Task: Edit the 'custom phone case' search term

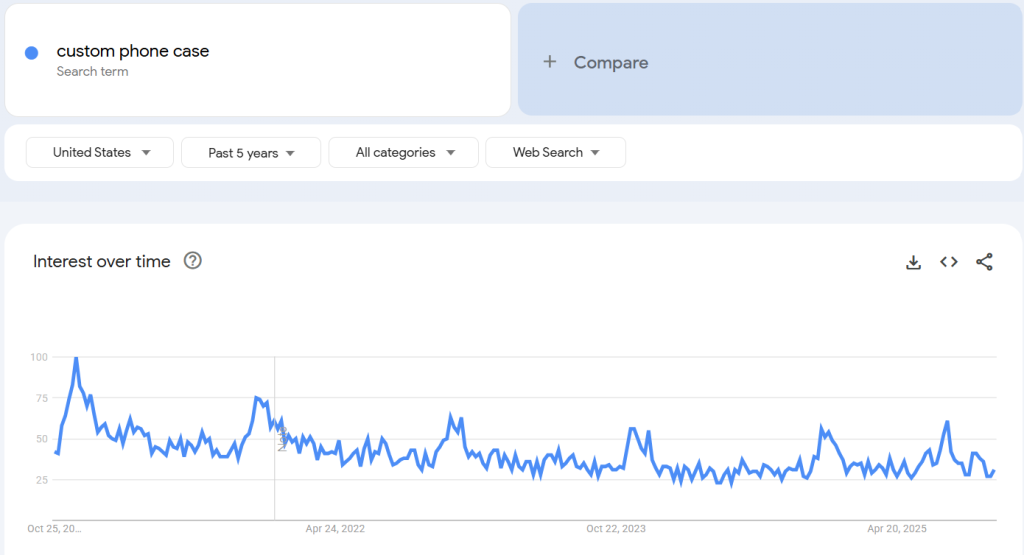Action: [133, 51]
